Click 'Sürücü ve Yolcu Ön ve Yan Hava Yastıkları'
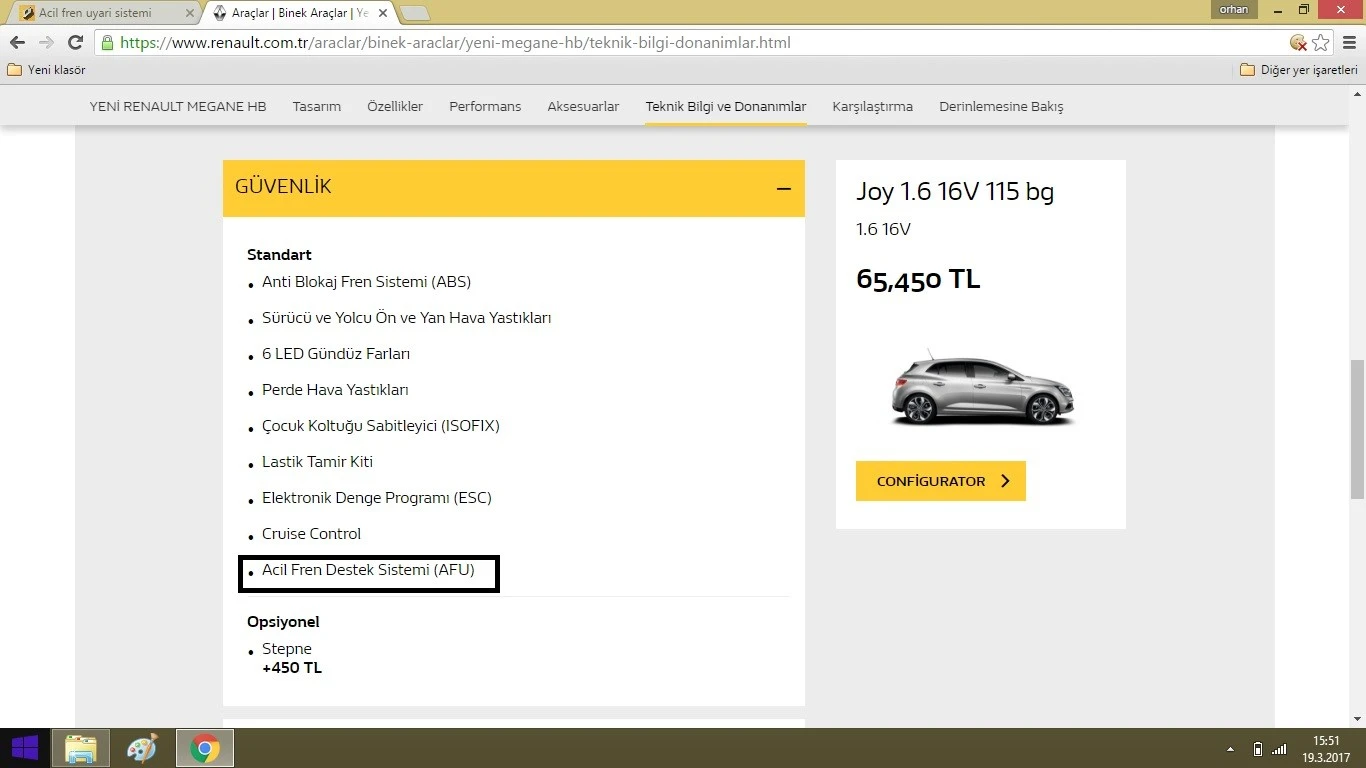Screen dimensions: 1366x768 click(x=406, y=318)
